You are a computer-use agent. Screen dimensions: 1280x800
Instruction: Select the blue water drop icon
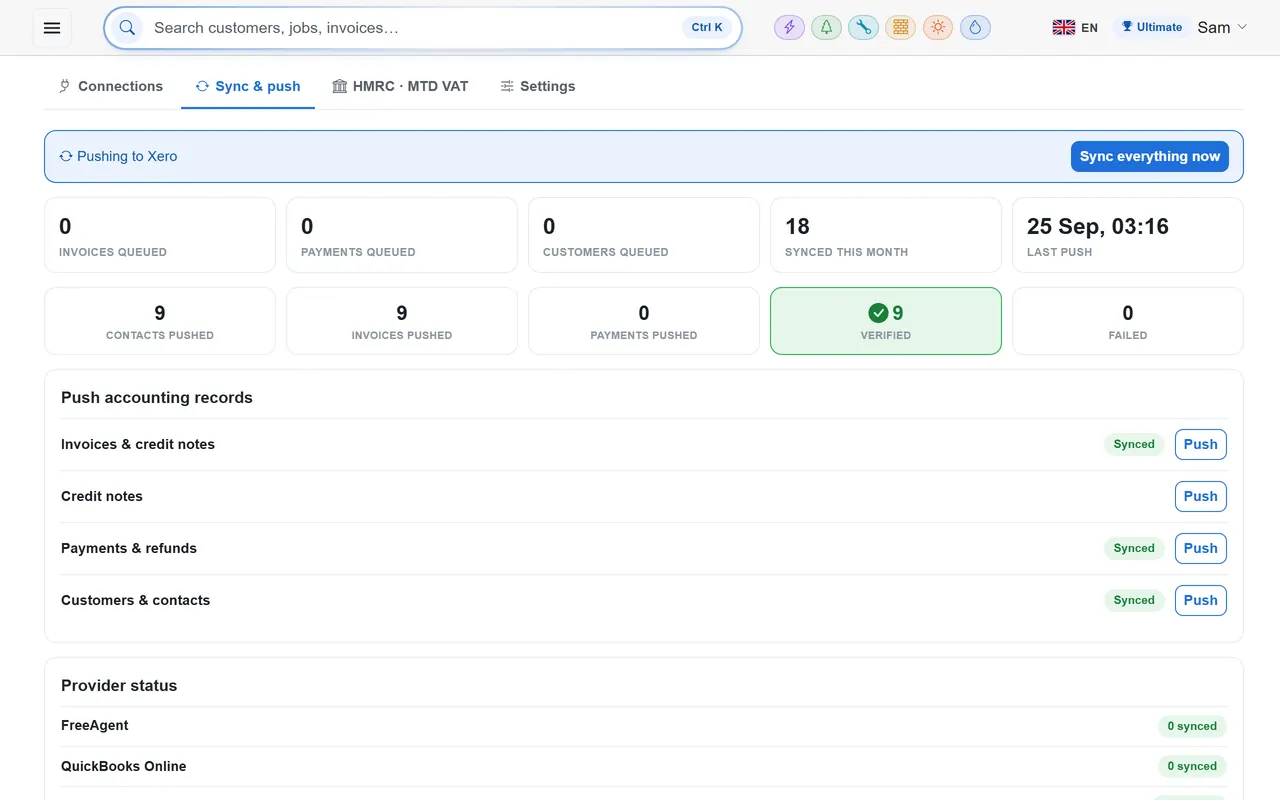pyautogui.click(x=975, y=28)
